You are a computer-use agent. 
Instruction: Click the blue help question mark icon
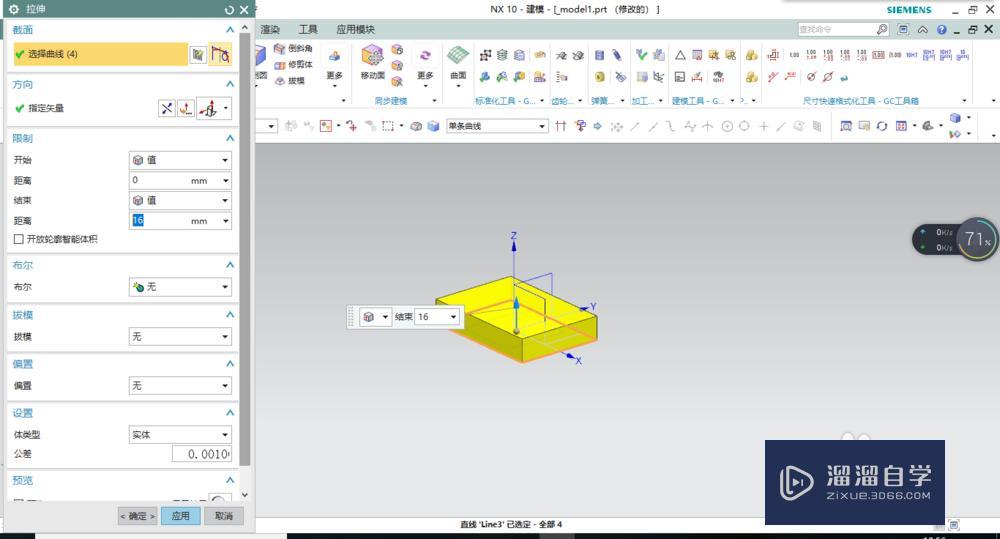coord(942,30)
